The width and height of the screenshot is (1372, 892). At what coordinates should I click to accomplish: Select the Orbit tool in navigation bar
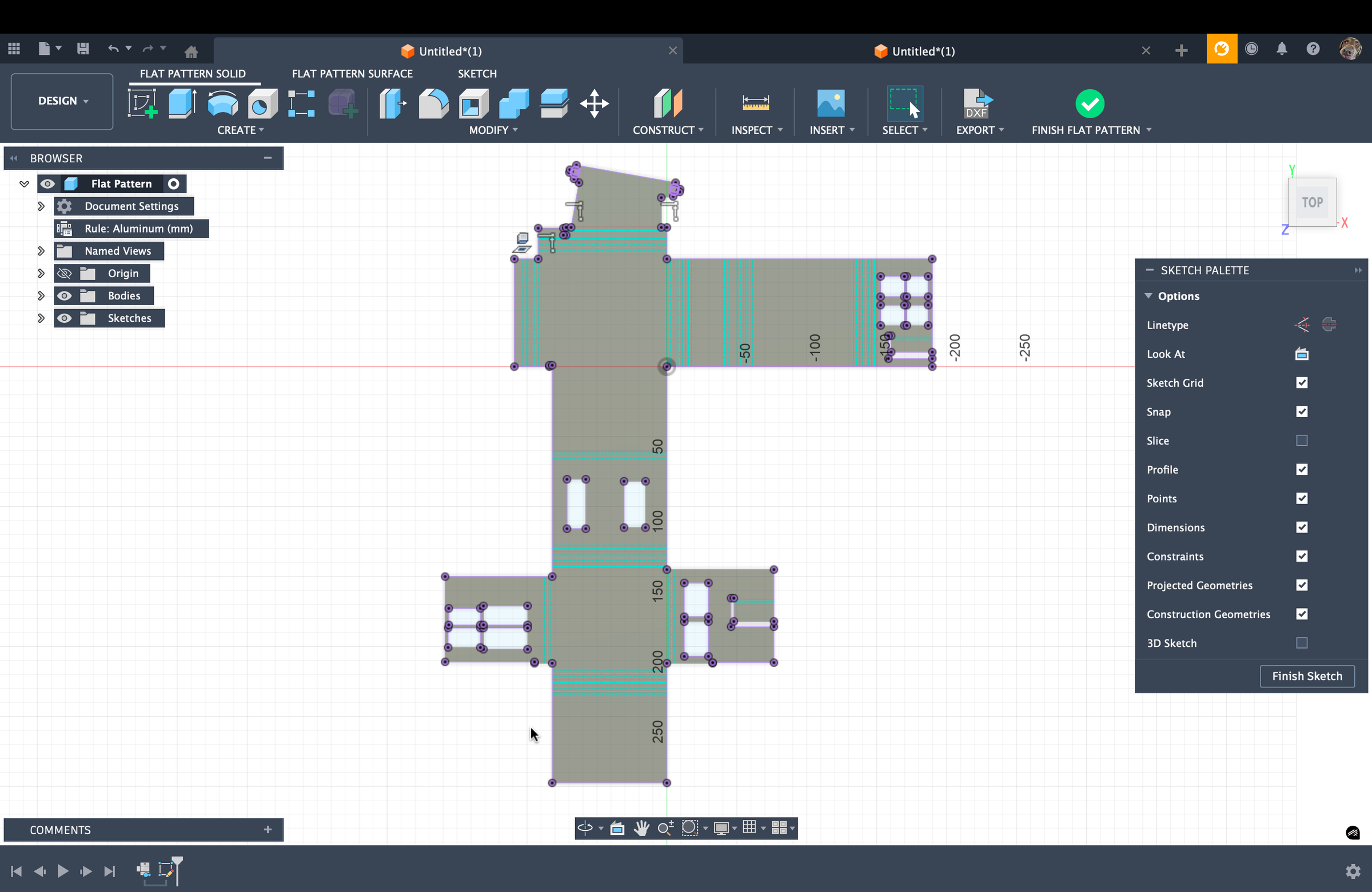pos(584,828)
